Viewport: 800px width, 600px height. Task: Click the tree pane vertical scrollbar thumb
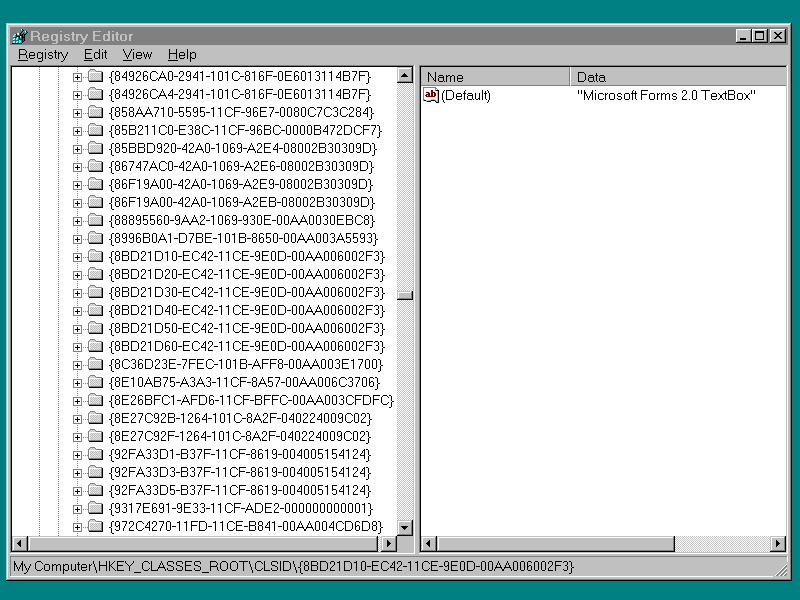coord(405,295)
